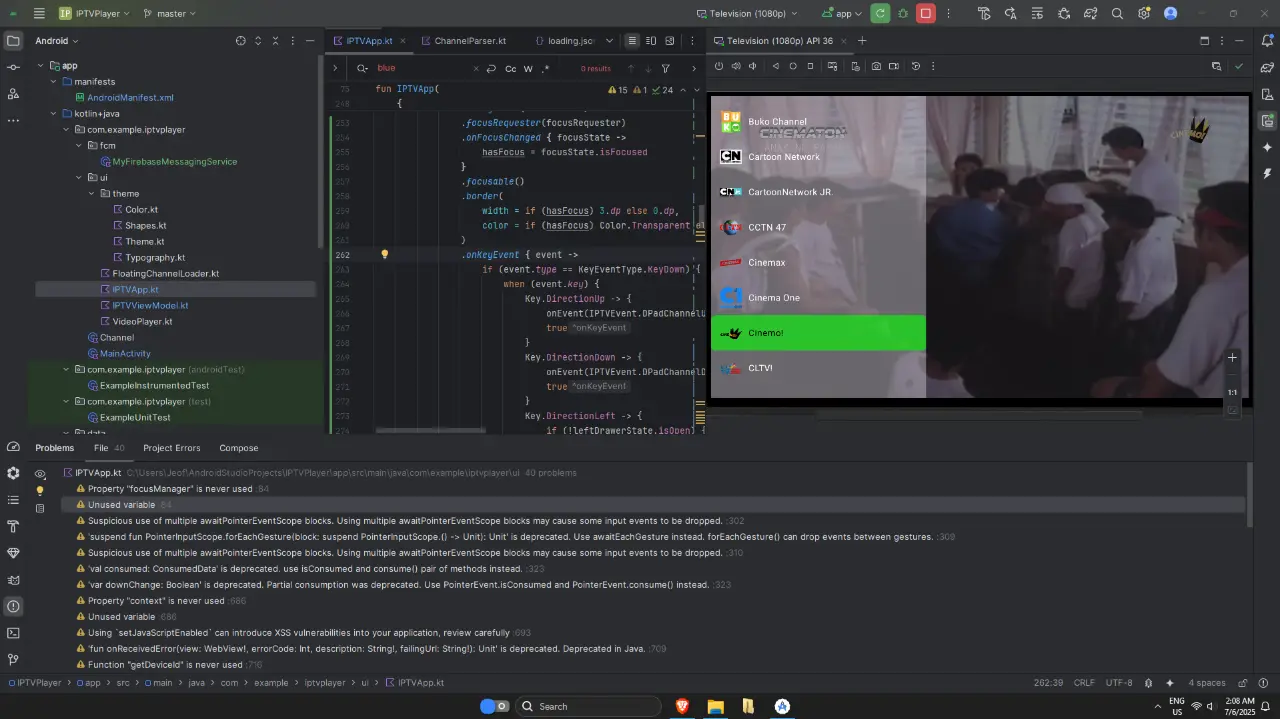The height and width of the screenshot is (719, 1280).
Task: Open the Build hammer tool window icon
Action: click(x=13, y=527)
